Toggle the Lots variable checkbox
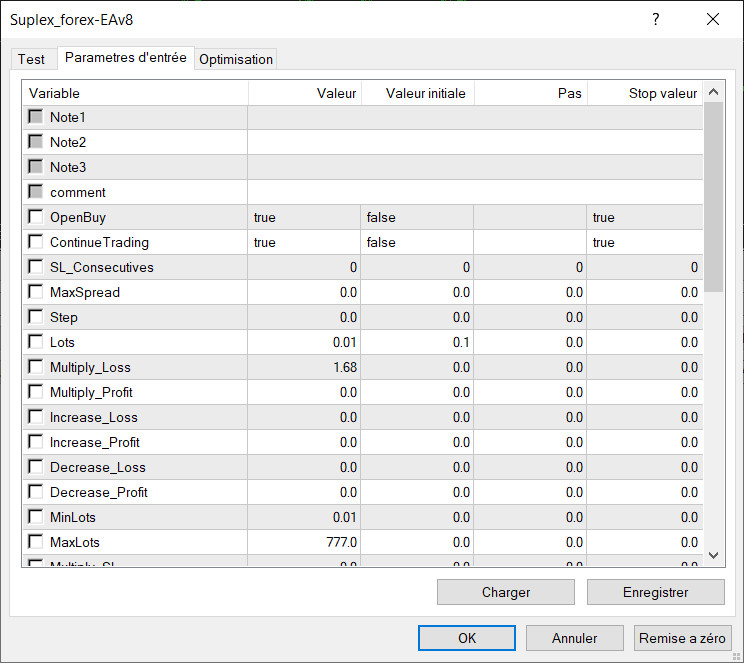Viewport: 744px width, 663px height. (x=36, y=342)
